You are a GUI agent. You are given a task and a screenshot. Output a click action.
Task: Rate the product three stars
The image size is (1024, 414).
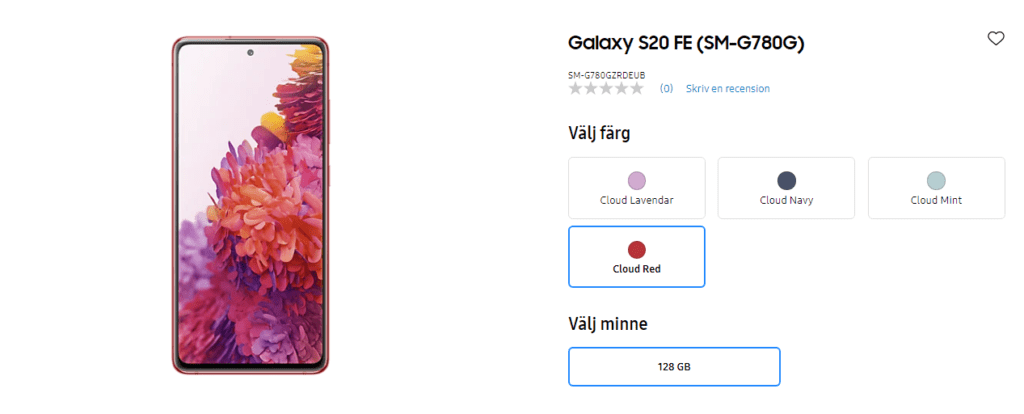point(606,88)
